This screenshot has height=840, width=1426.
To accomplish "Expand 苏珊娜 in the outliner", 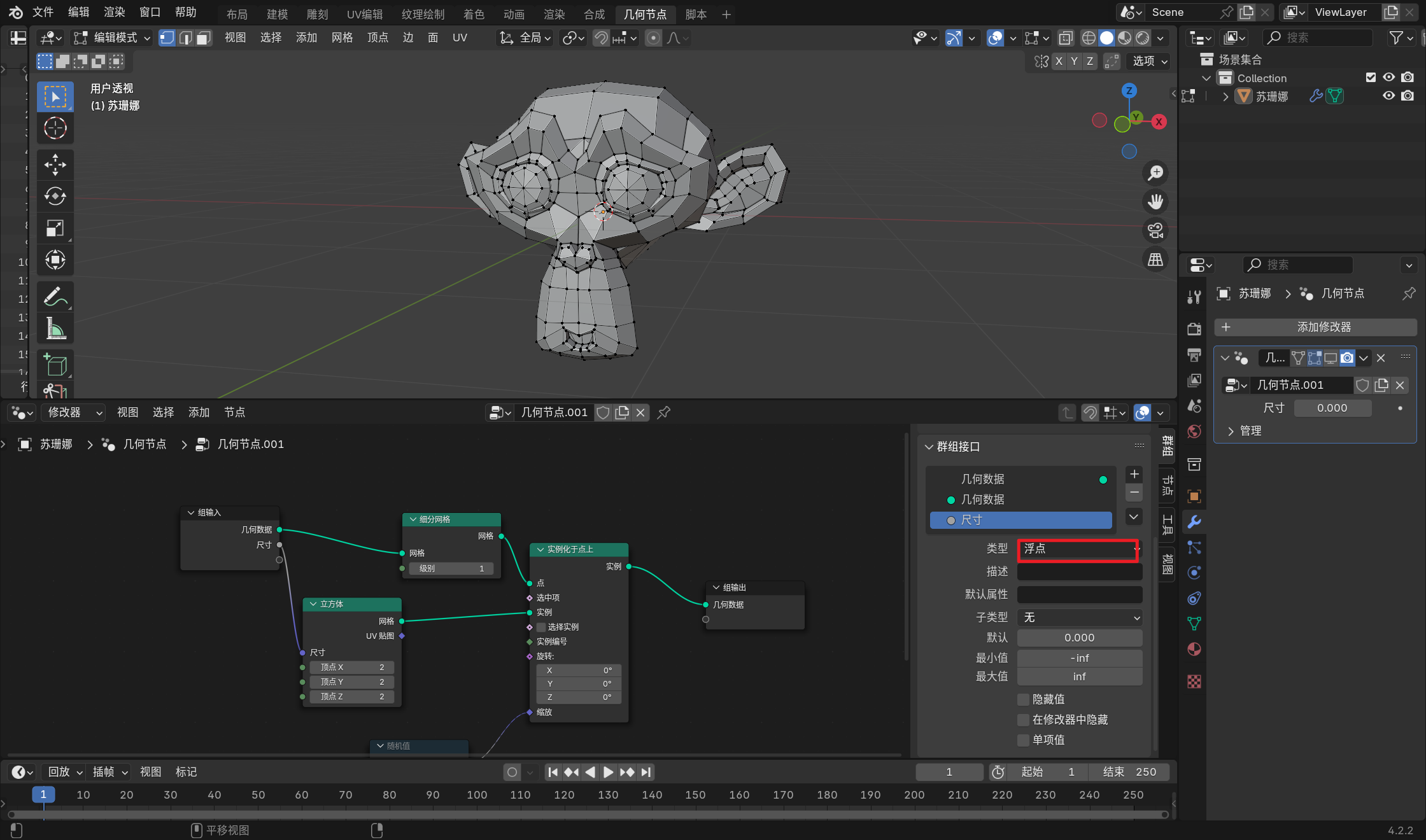I will coord(1225,97).
